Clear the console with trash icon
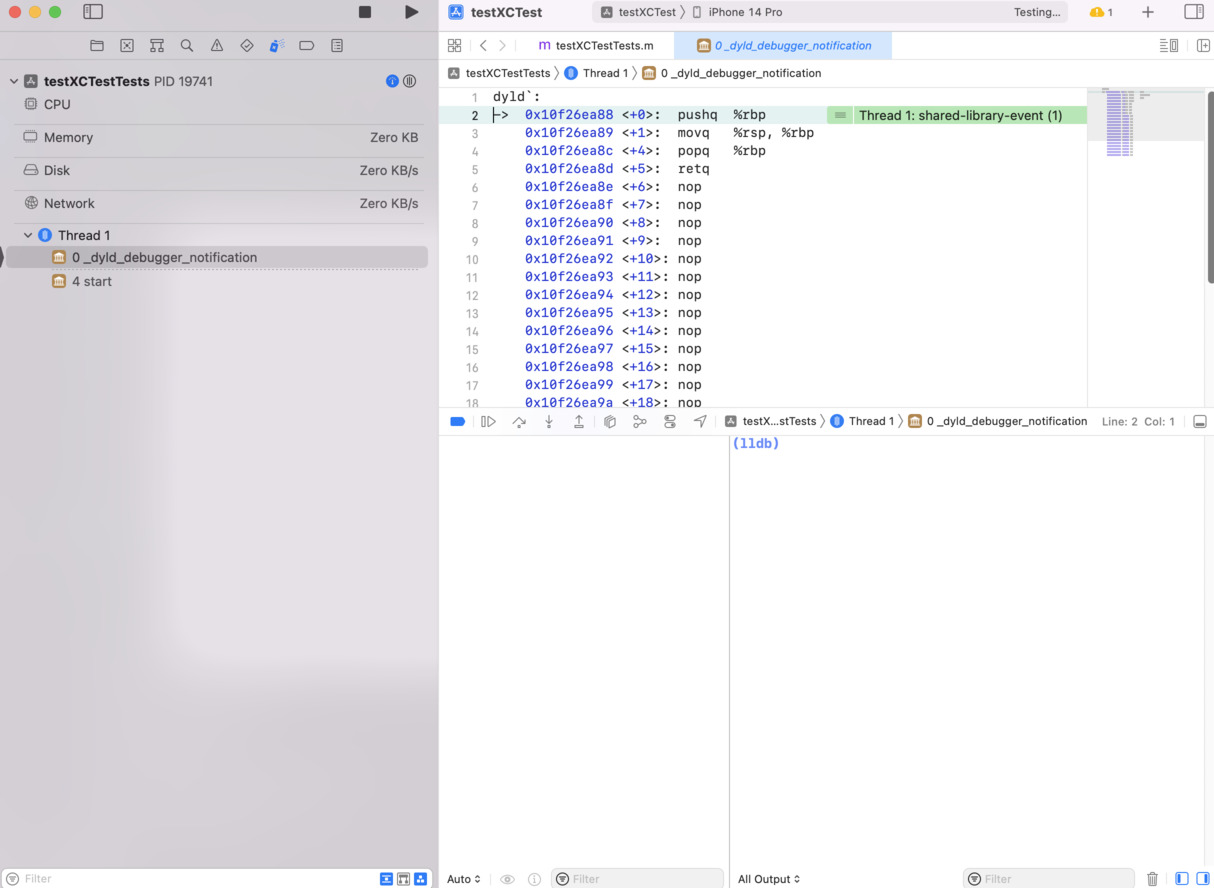Viewport: 1214px width, 888px height. 1152,879
